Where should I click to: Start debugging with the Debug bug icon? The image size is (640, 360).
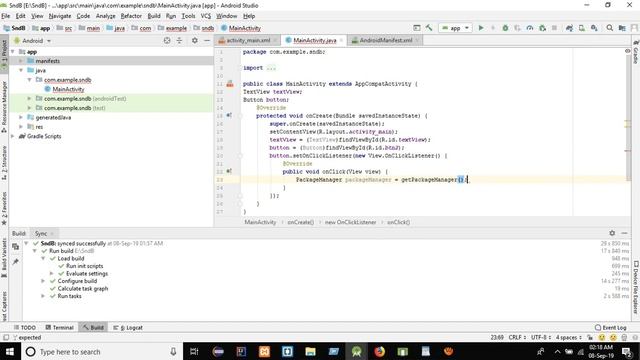[505, 28]
